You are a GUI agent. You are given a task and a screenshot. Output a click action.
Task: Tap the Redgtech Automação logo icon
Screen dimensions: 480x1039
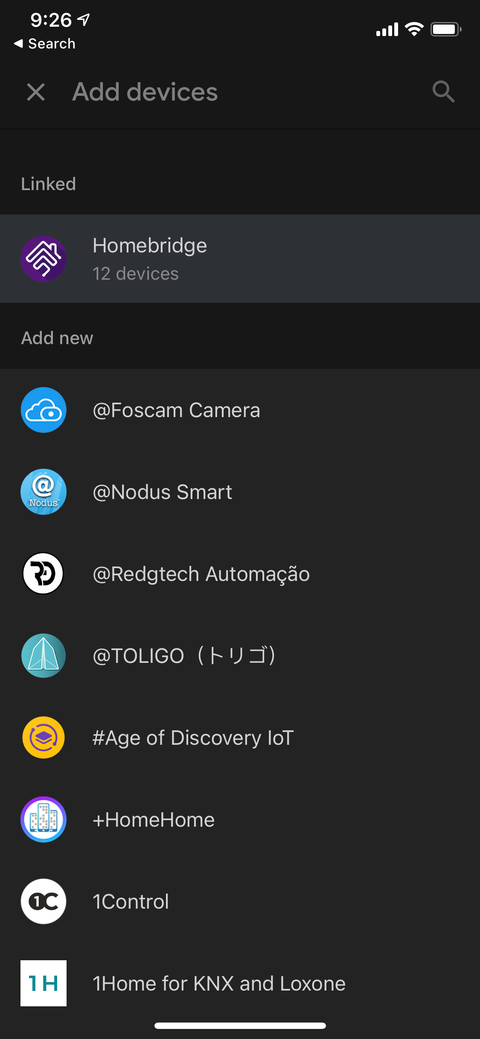click(x=44, y=574)
